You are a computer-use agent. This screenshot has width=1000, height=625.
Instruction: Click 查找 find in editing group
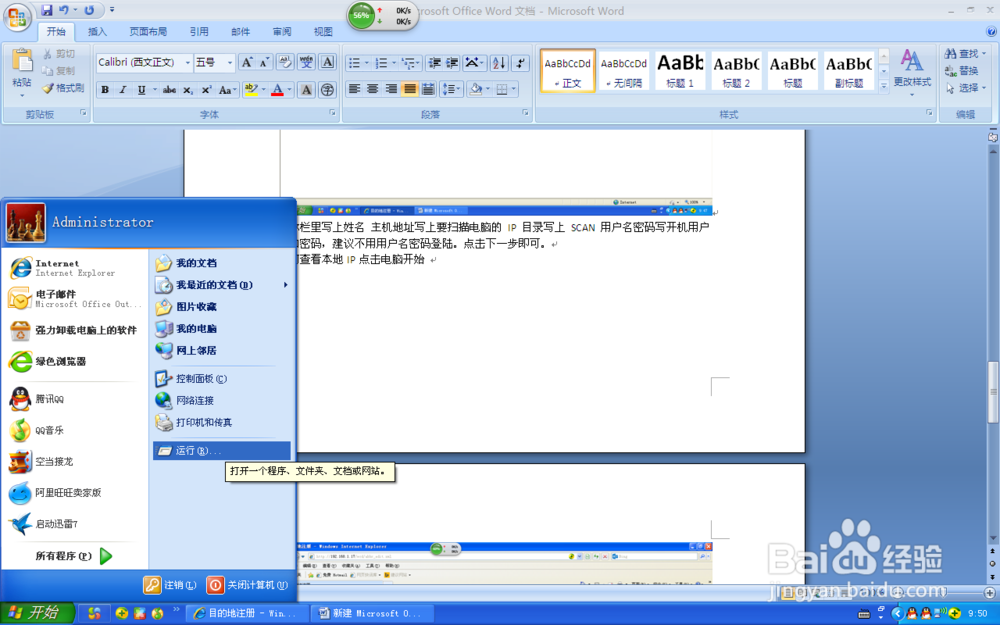[x=966, y=54]
